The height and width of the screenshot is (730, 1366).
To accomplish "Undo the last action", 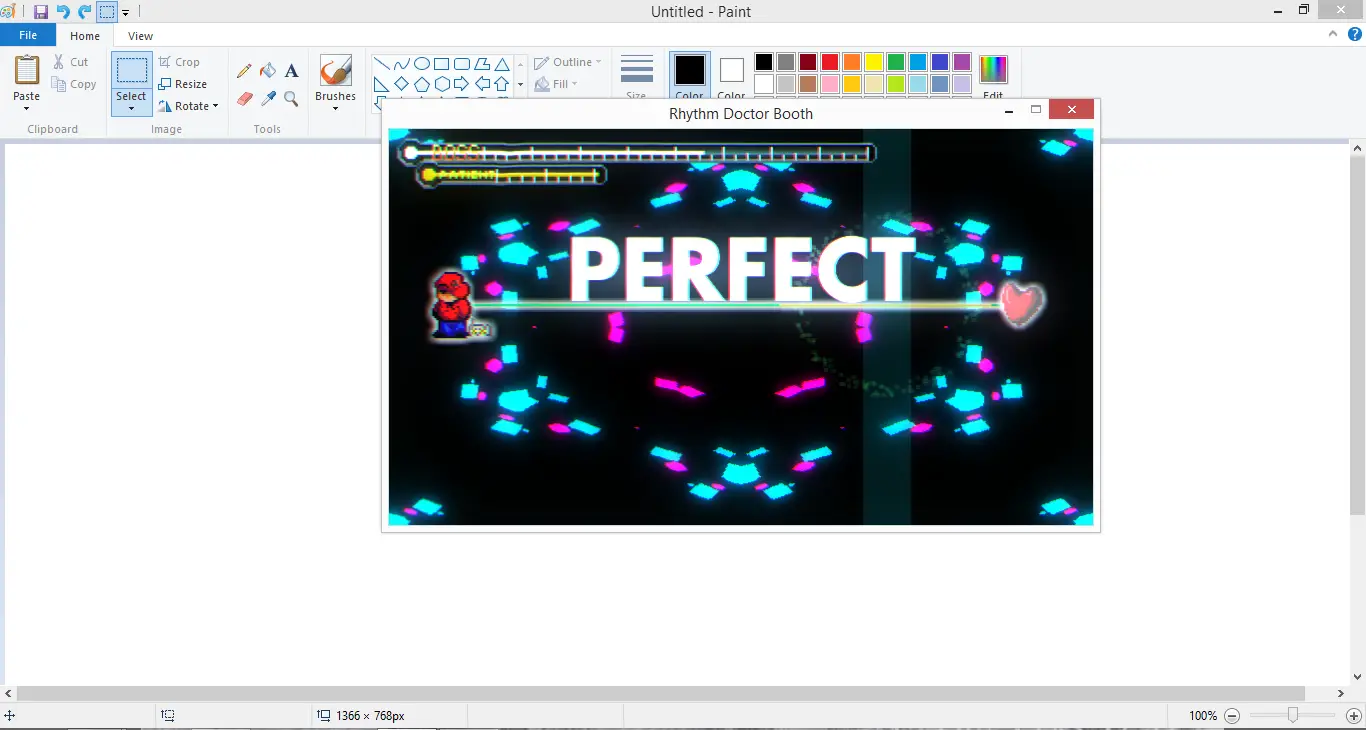I will coord(62,12).
